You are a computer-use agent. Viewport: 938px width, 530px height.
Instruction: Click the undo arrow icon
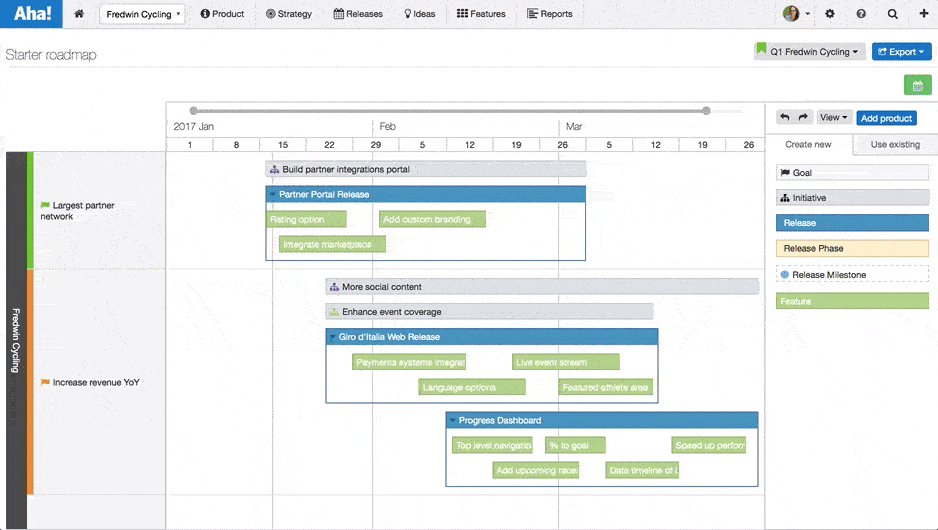[x=785, y=117]
